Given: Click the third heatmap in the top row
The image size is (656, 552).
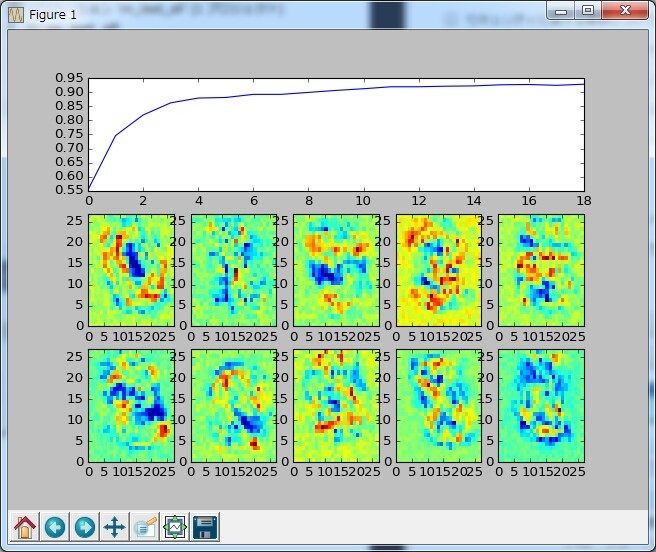Looking at the screenshot, I should pos(336,270).
